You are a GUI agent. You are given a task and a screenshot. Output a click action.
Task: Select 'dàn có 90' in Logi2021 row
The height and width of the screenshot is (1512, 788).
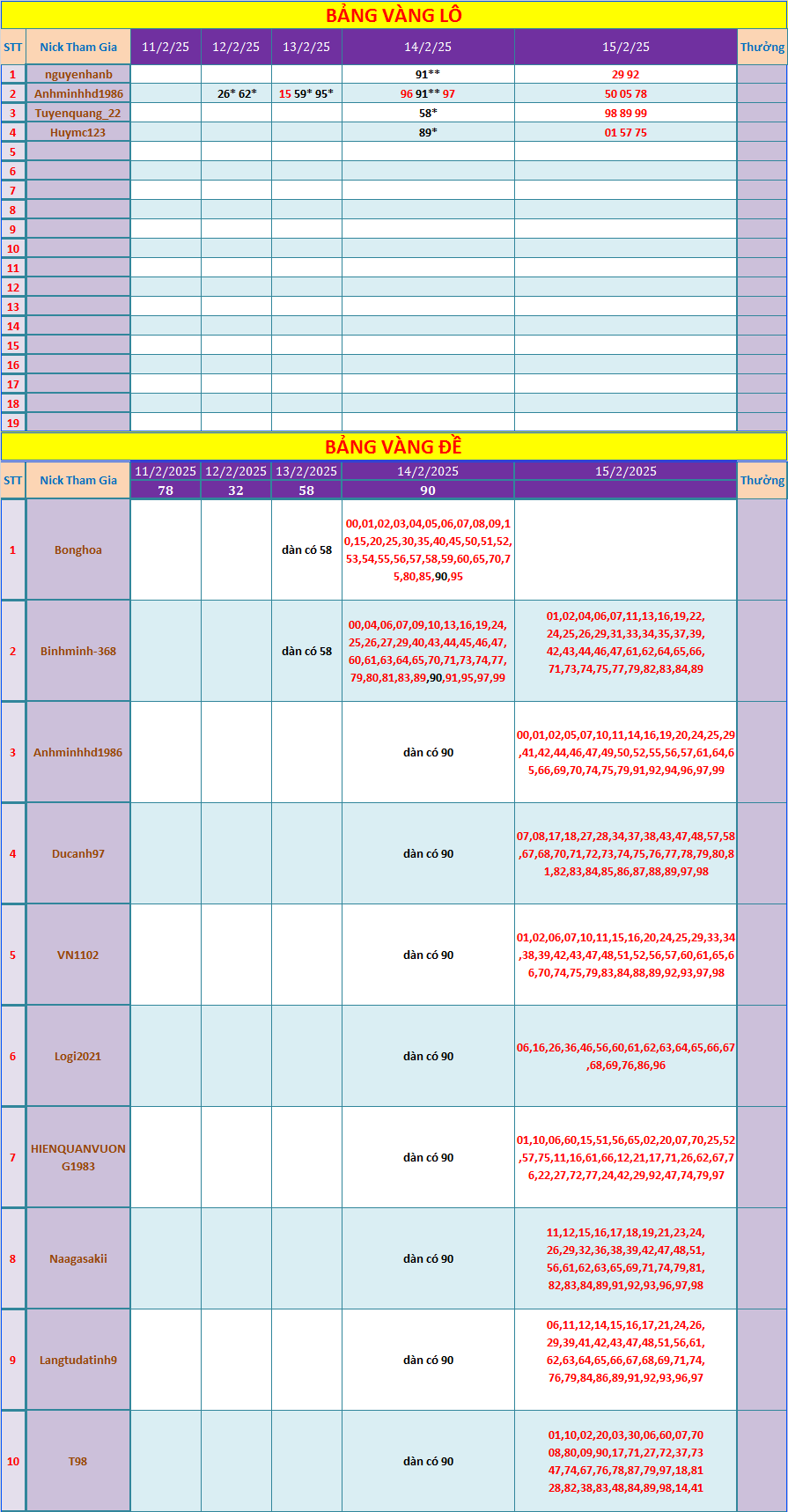point(428,1056)
